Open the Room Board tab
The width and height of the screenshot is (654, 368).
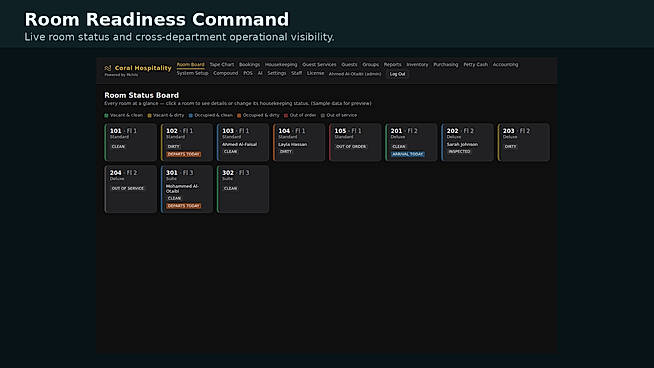coord(191,65)
